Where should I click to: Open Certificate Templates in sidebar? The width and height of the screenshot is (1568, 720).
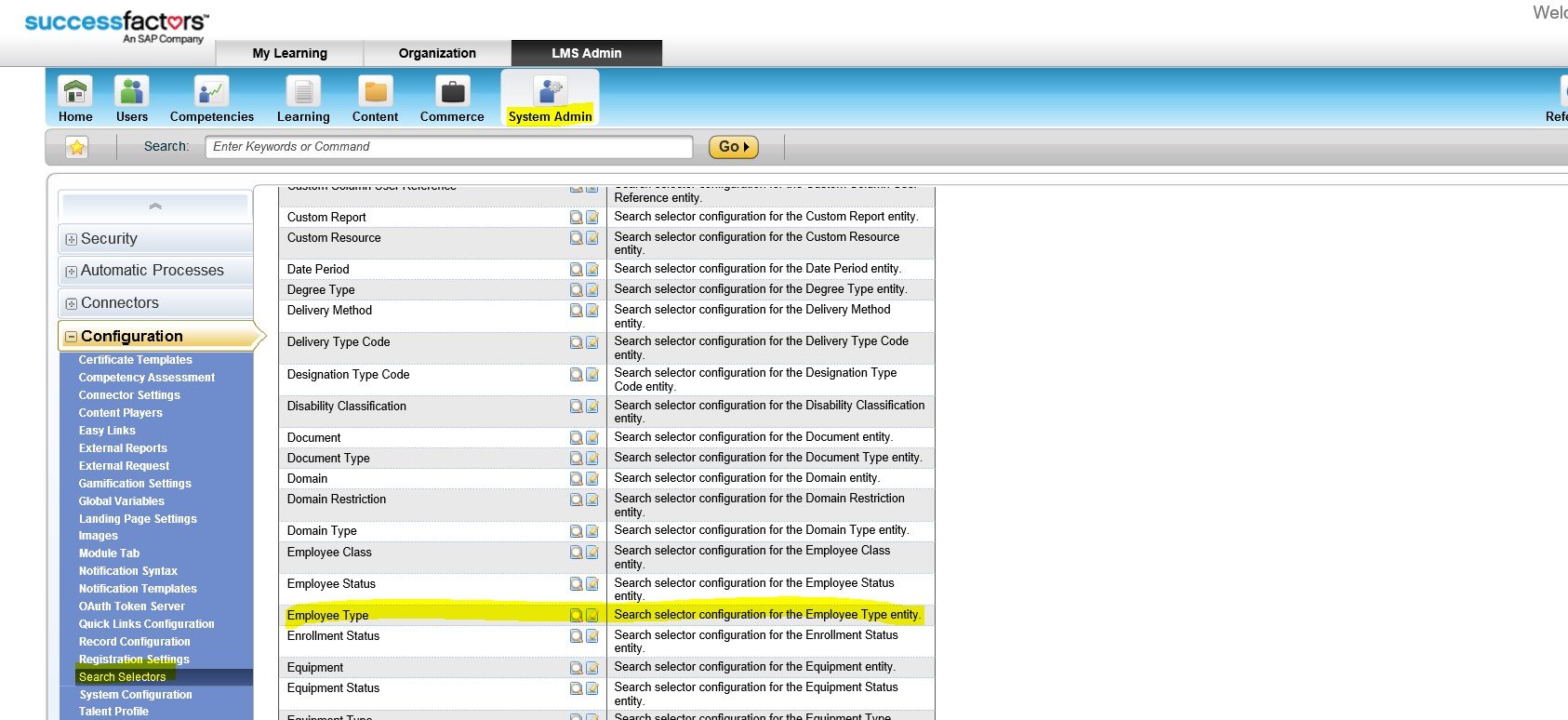click(135, 360)
